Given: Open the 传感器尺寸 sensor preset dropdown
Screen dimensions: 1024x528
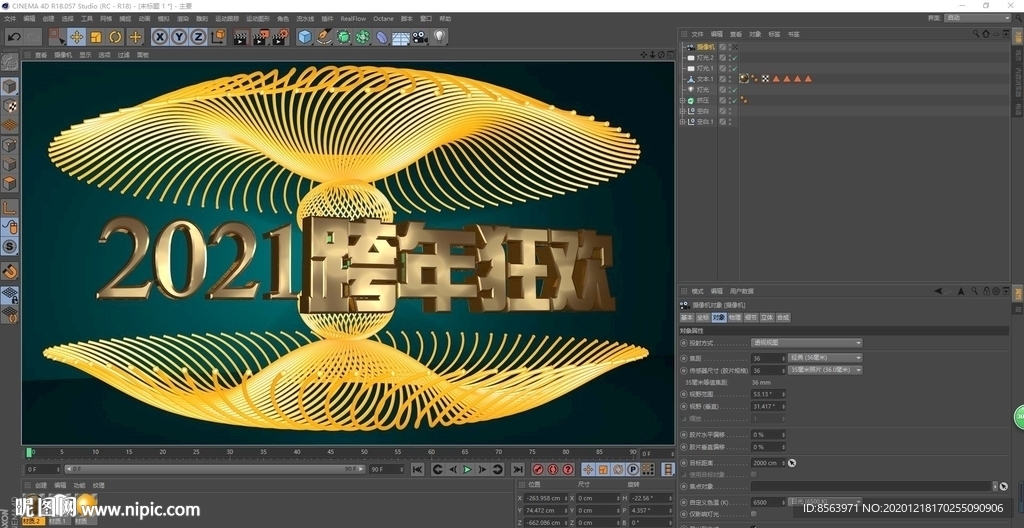Looking at the screenshot, I should tap(825, 370).
